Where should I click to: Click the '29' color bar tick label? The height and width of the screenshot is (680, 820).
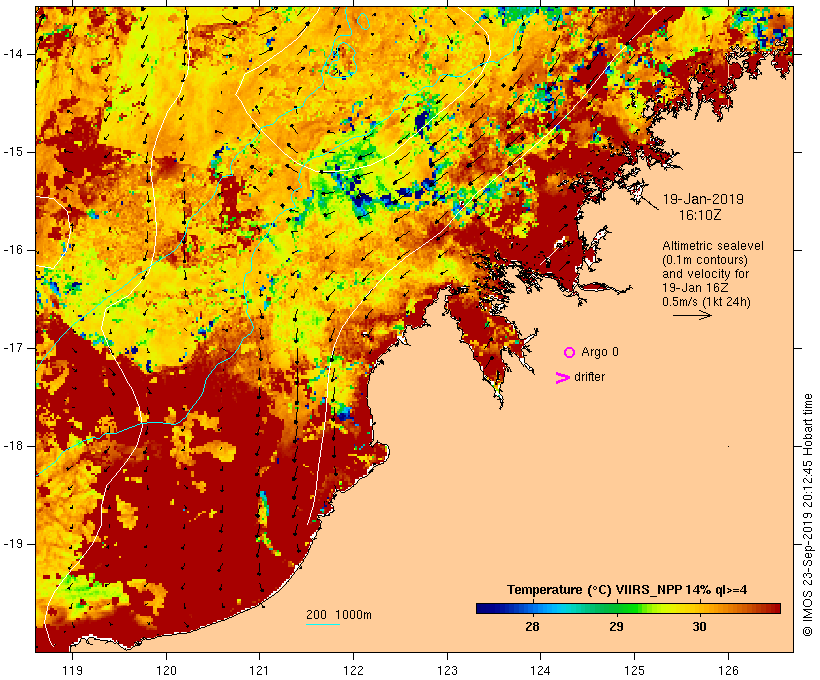[616, 627]
